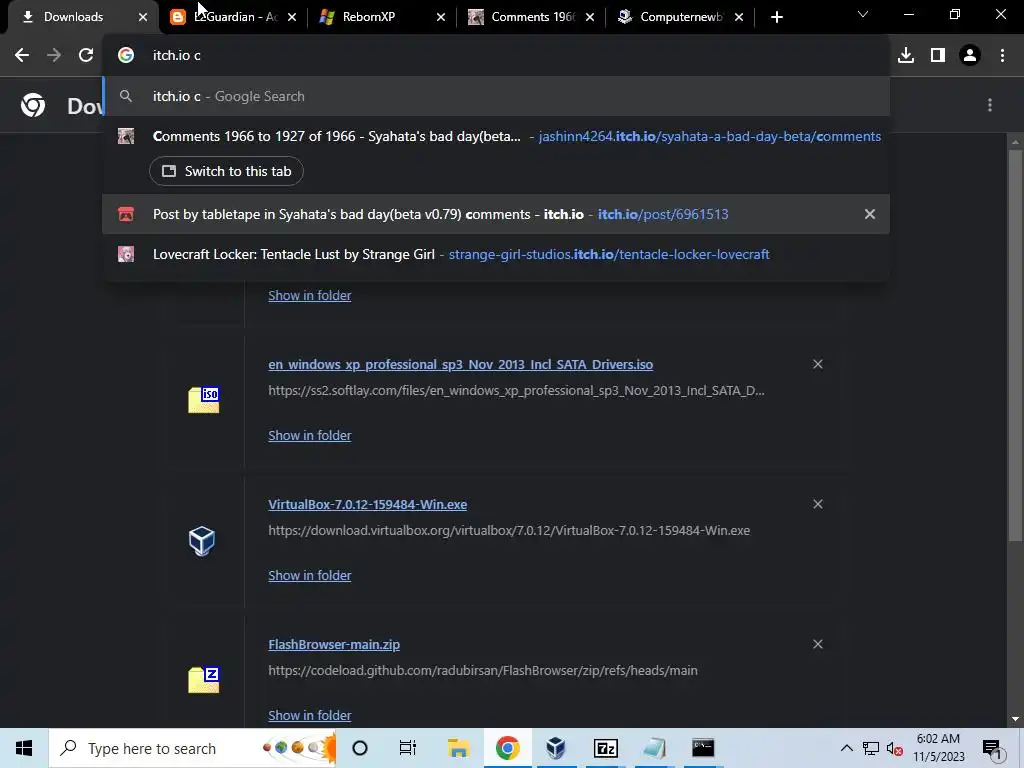
Task: Remove FlashBrowser-main.zip from list
Action: pyautogui.click(x=818, y=645)
